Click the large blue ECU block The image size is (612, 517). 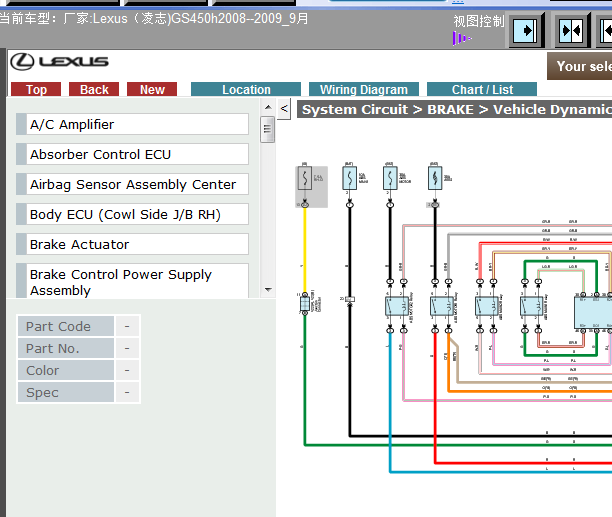pos(593,312)
